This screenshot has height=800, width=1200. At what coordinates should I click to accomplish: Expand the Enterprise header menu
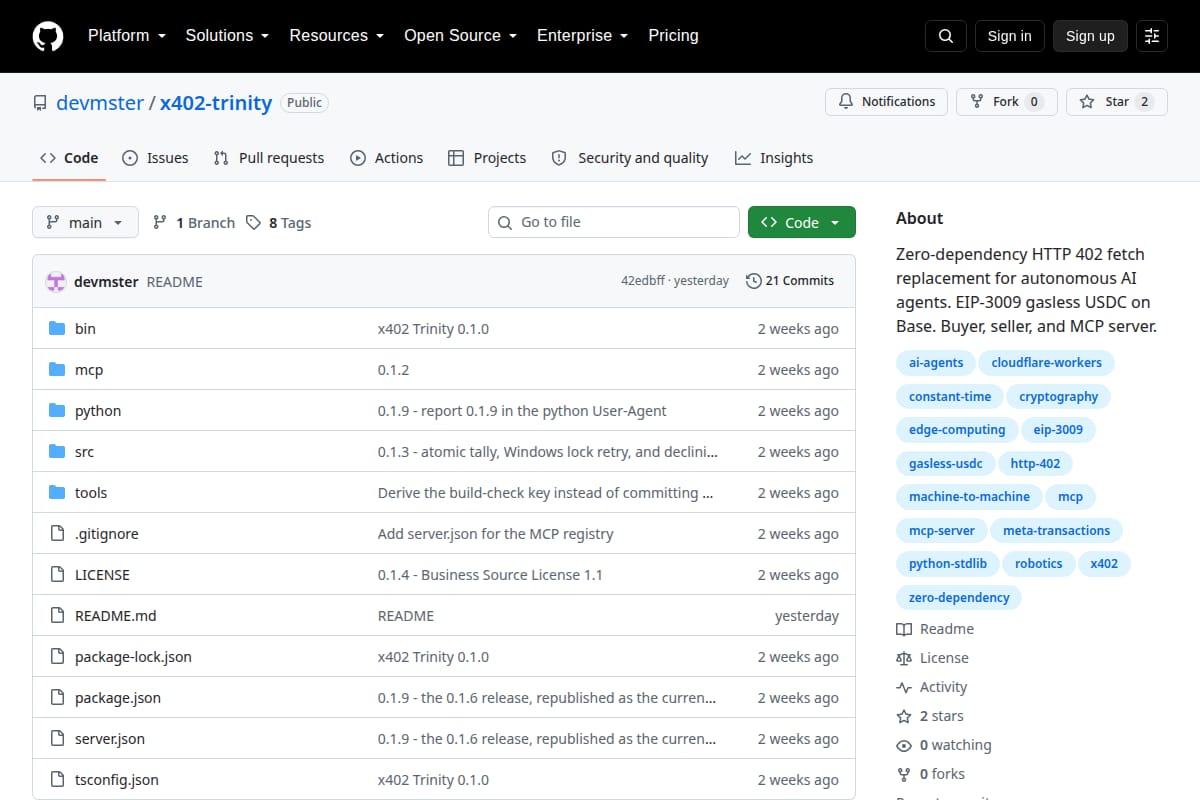tap(582, 35)
